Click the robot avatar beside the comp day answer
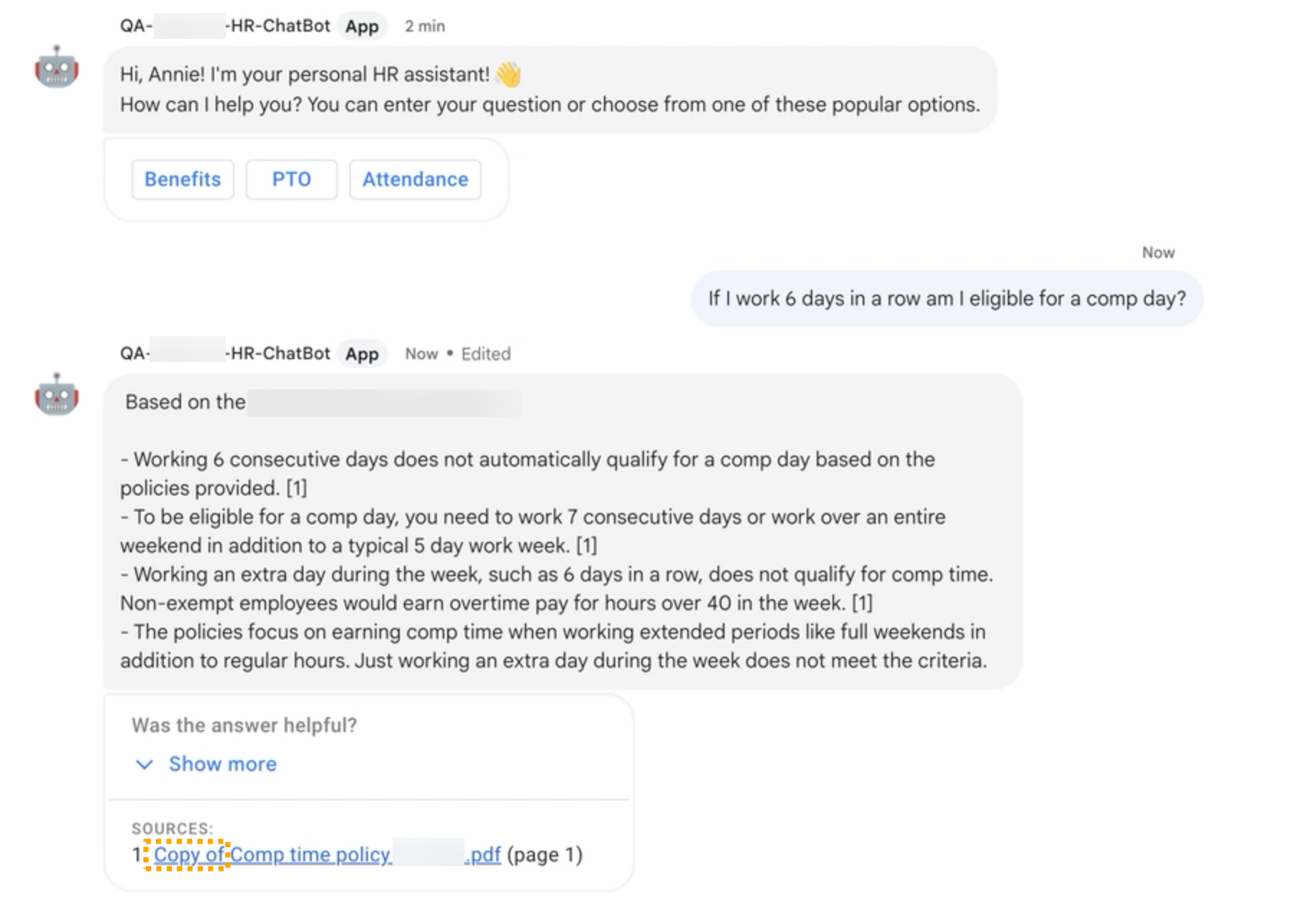 (x=56, y=394)
